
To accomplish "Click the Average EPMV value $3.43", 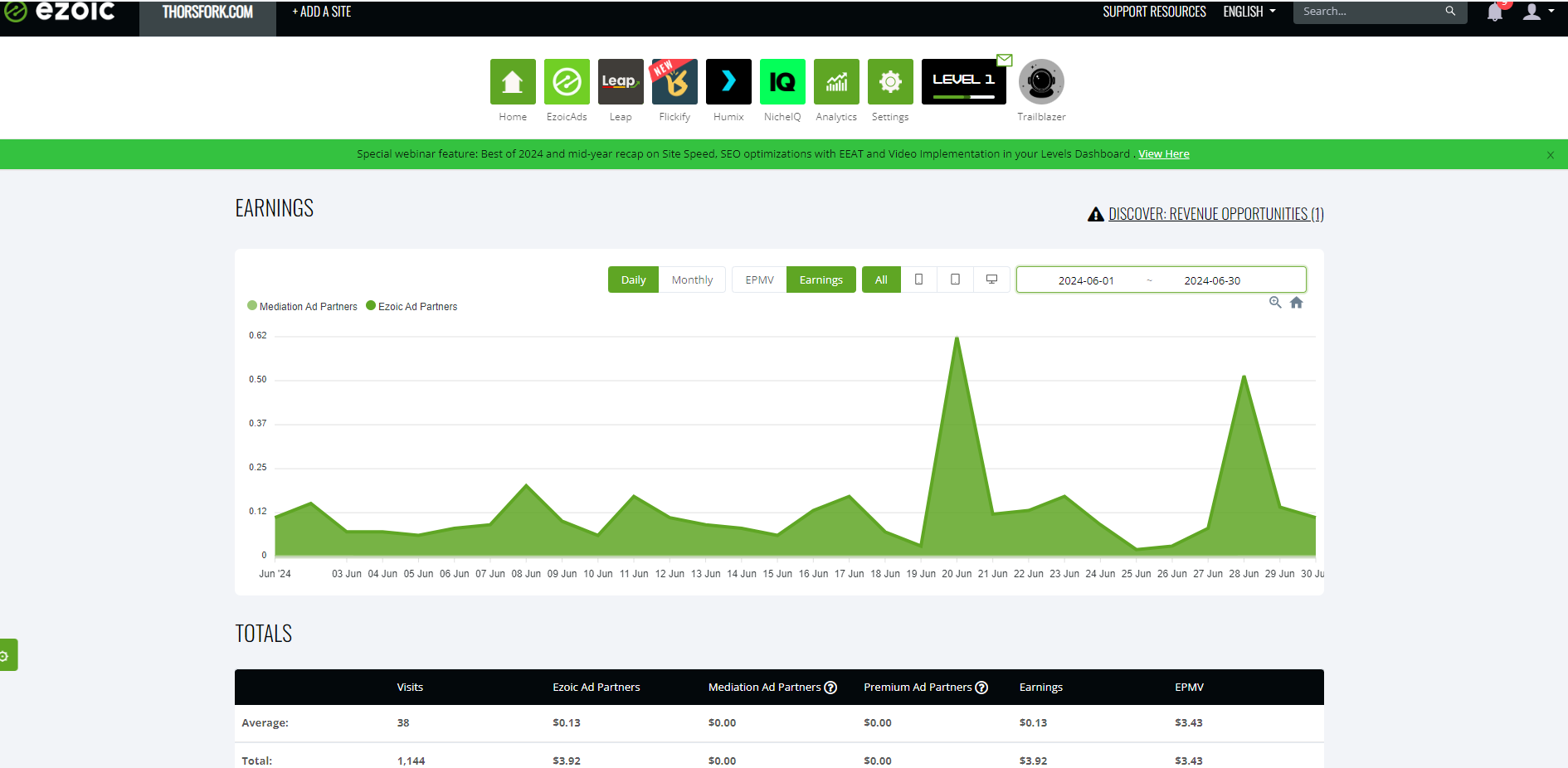I will pyautogui.click(x=1189, y=722).
